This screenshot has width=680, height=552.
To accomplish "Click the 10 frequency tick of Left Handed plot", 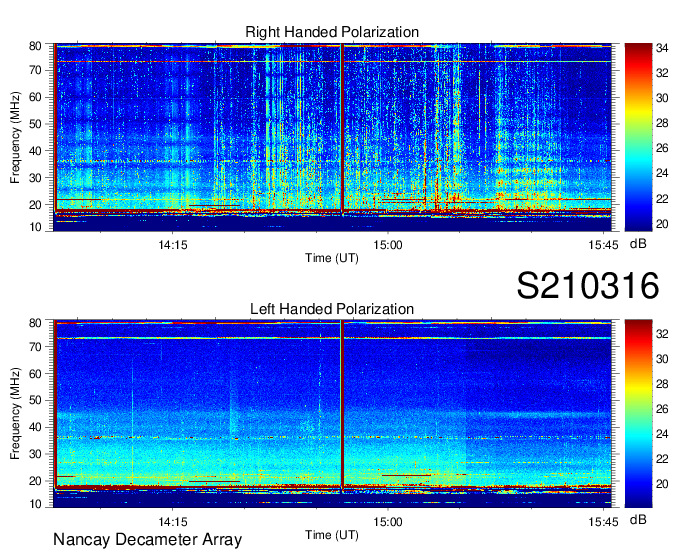I will pos(35,504).
